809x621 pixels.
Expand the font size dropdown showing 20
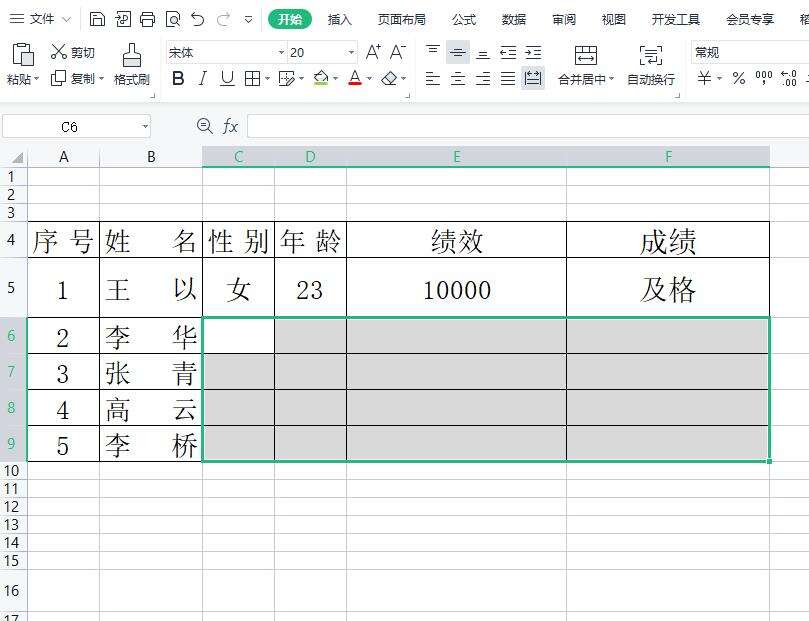(x=351, y=52)
